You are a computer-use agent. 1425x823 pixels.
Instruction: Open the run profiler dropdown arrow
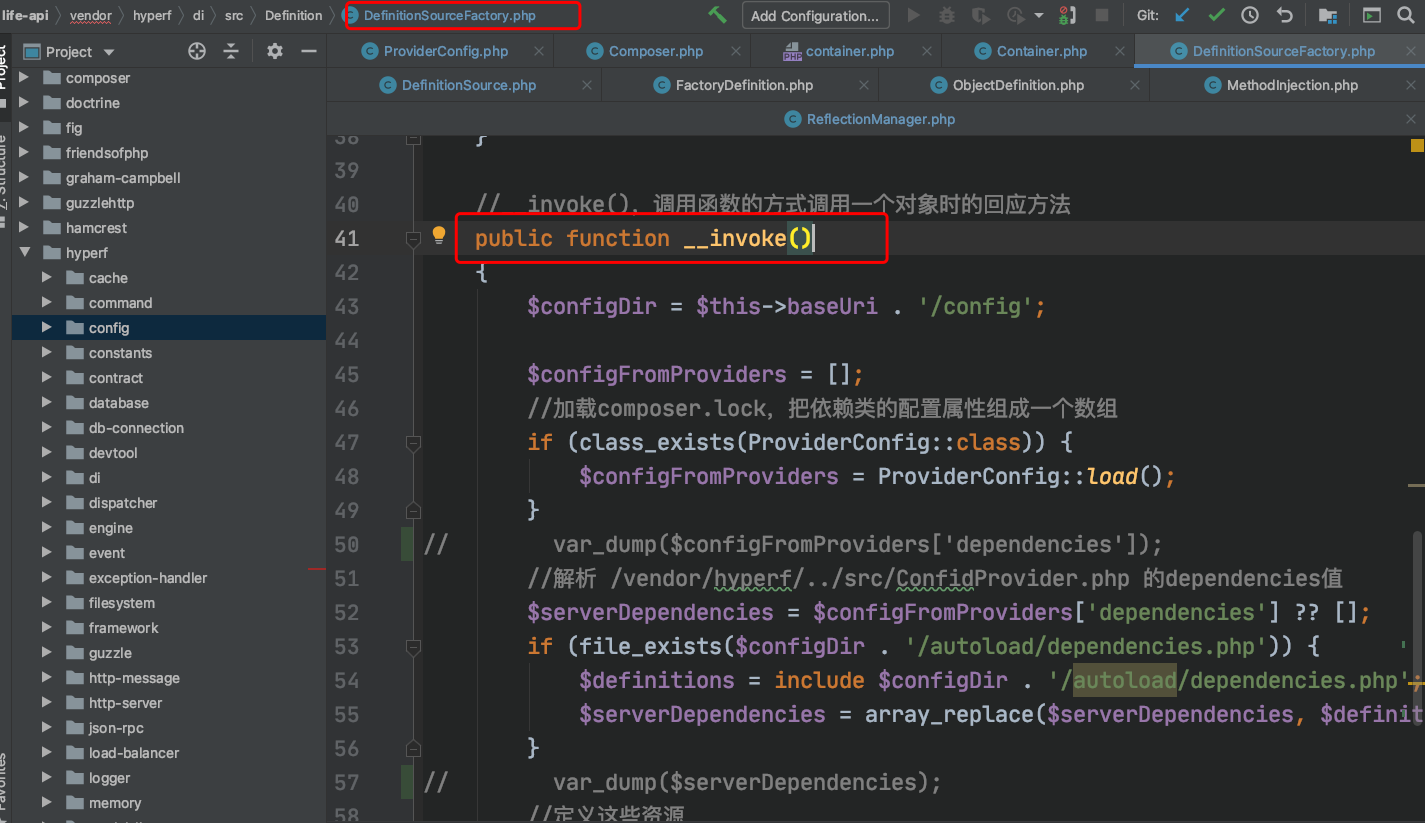point(1039,15)
